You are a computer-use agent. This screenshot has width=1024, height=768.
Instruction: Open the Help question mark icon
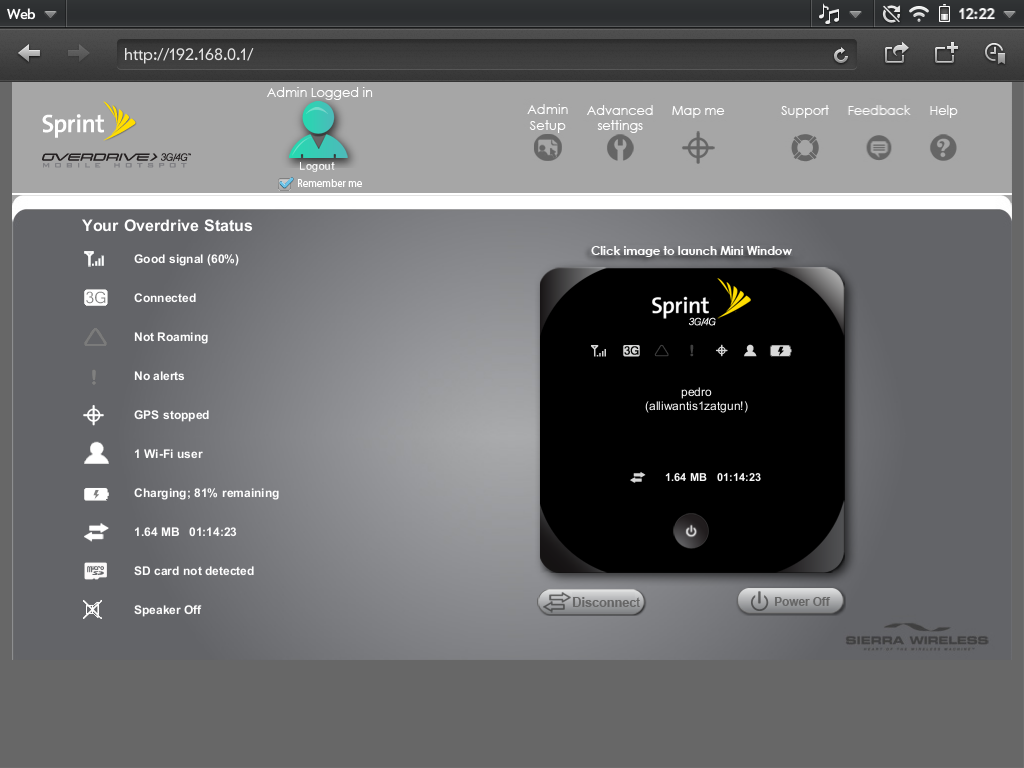pyautogui.click(x=943, y=148)
